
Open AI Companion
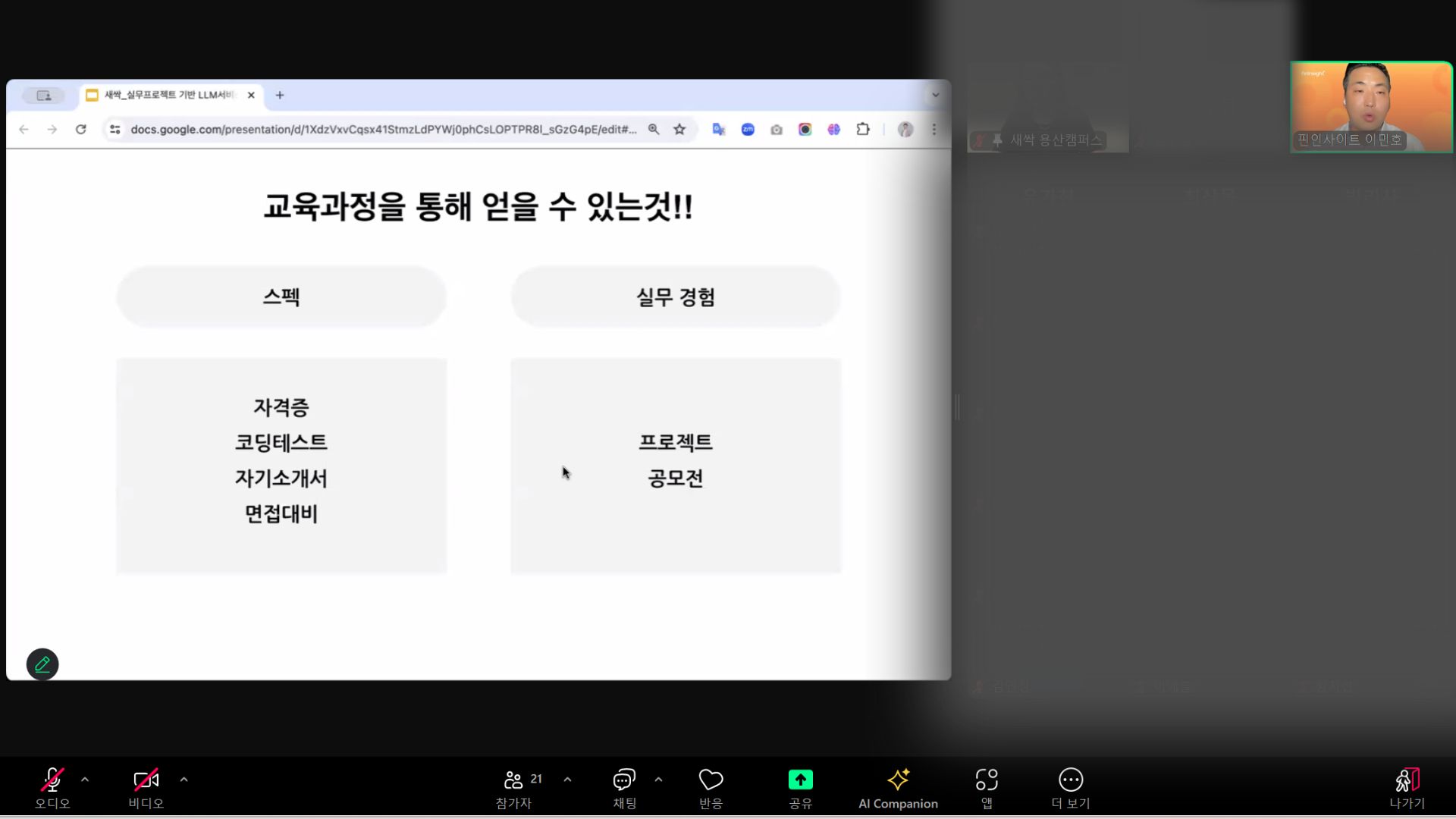pyautogui.click(x=898, y=787)
